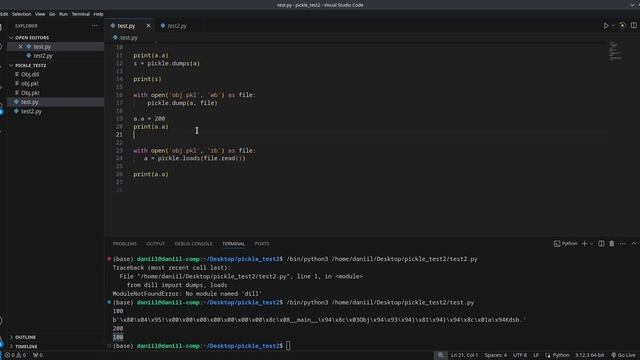Kill the terminal with the trash icon
The image size is (640, 360).
tap(611, 244)
